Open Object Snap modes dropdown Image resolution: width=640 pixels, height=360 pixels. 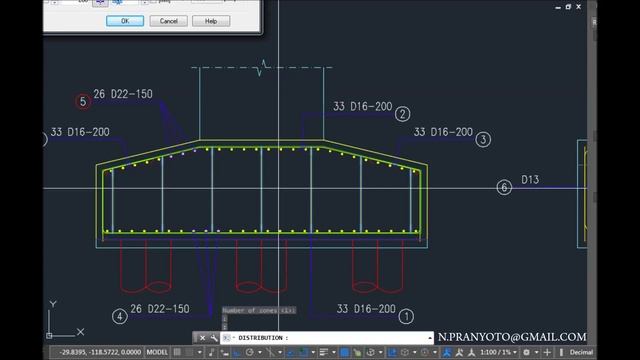(313, 352)
